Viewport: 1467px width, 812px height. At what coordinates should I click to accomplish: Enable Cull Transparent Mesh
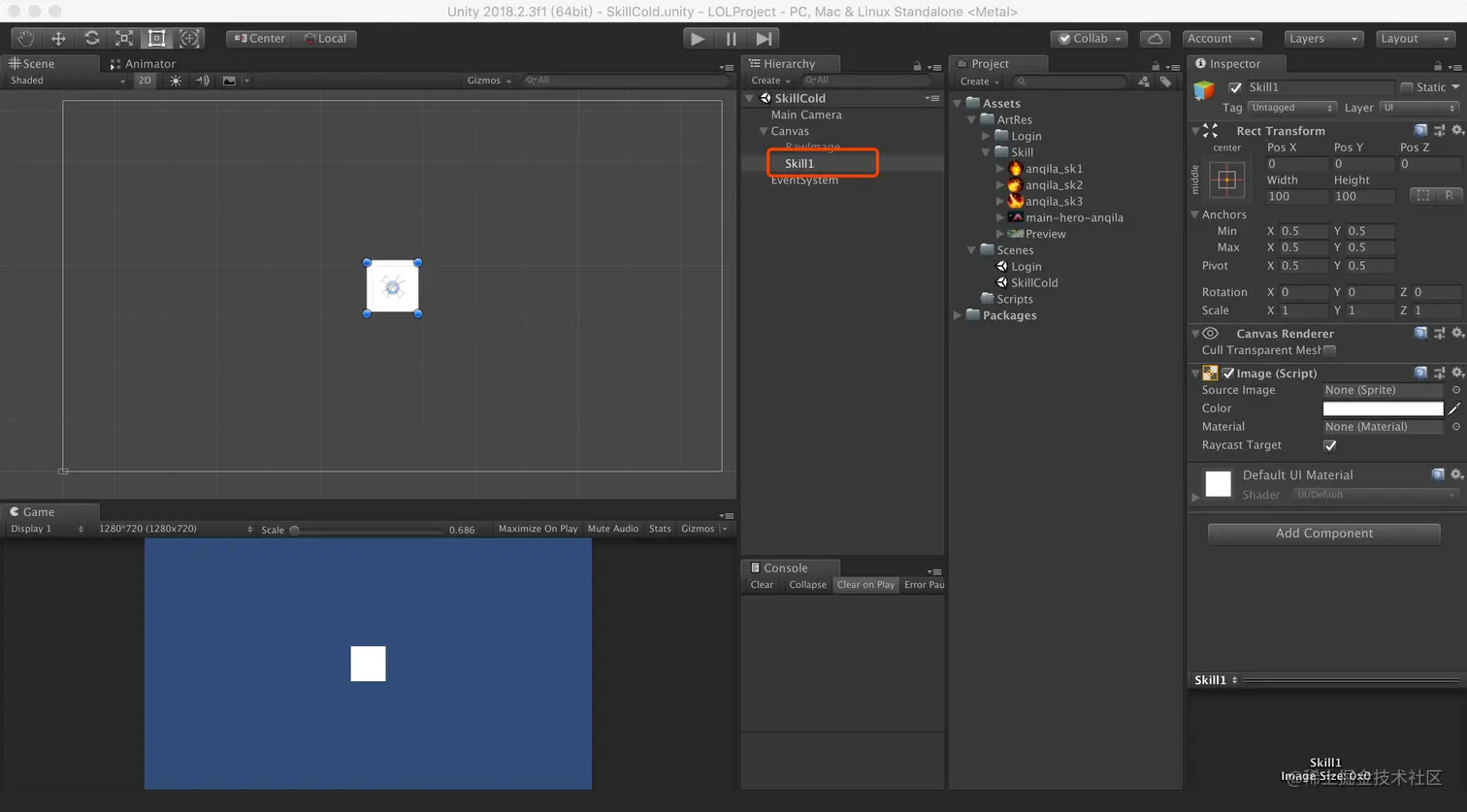pyautogui.click(x=1329, y=350)
